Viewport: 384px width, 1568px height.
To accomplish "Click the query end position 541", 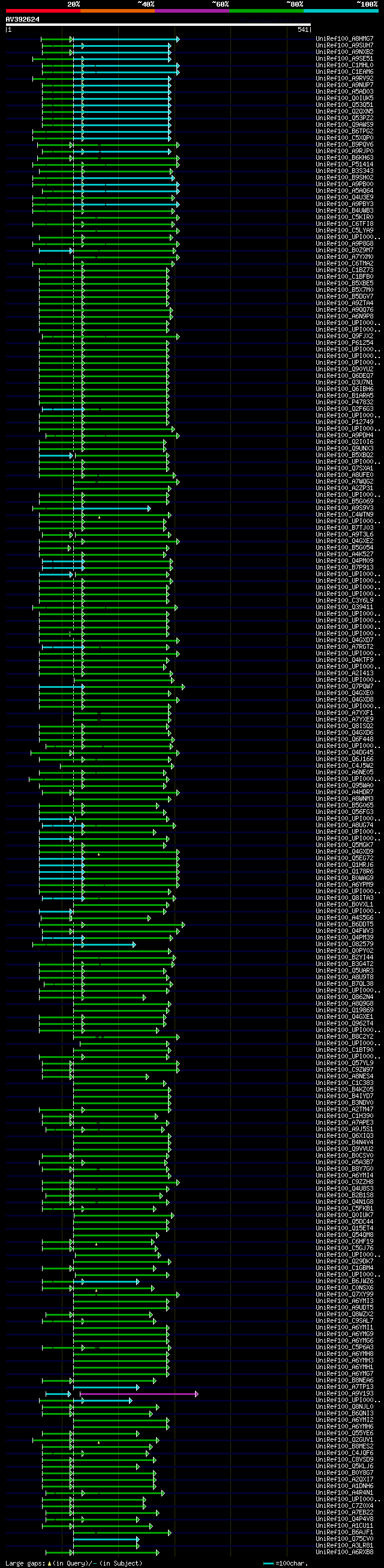I will click(304, 30).
